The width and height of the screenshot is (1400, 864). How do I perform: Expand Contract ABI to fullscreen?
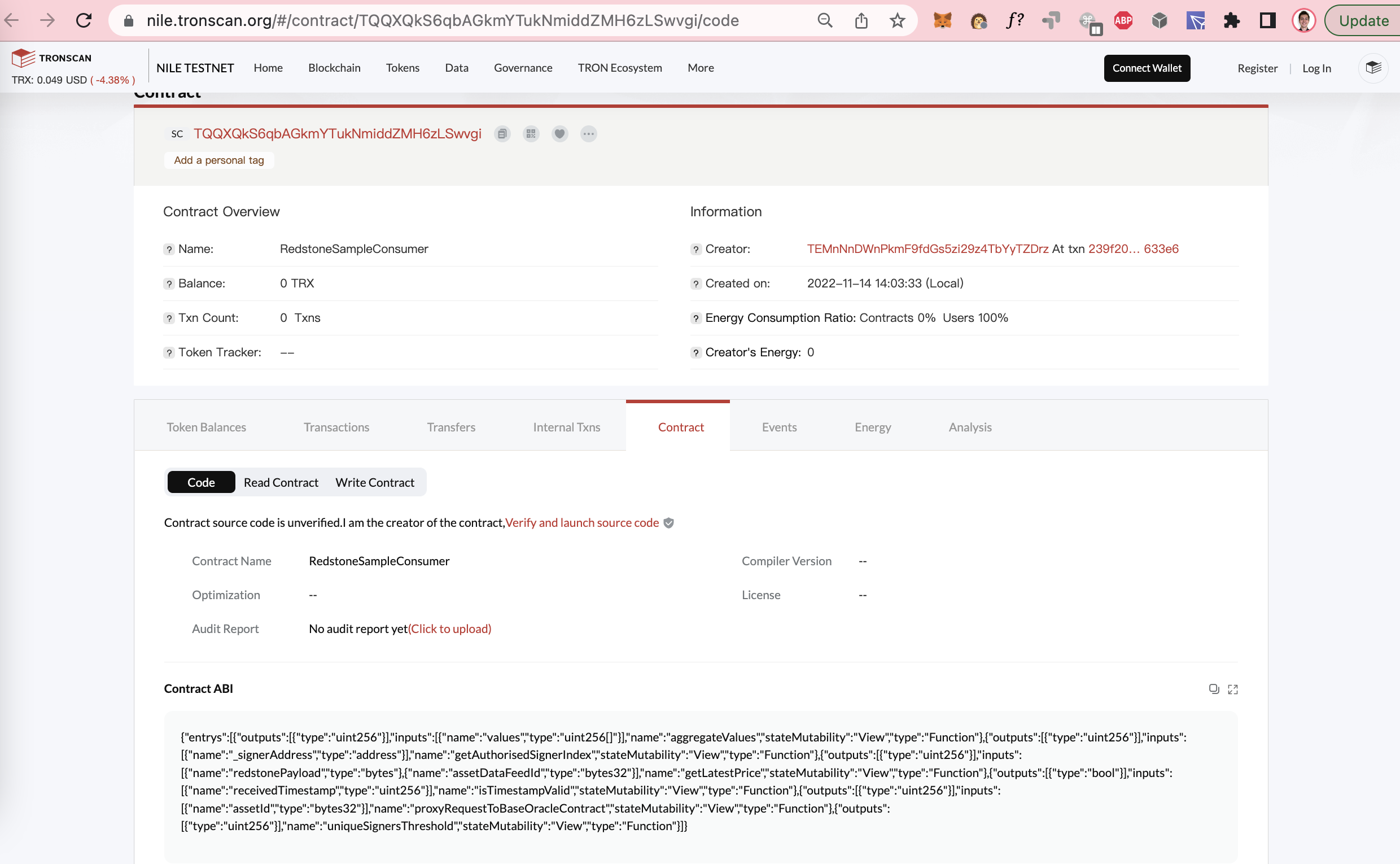tap(1233, 689)
